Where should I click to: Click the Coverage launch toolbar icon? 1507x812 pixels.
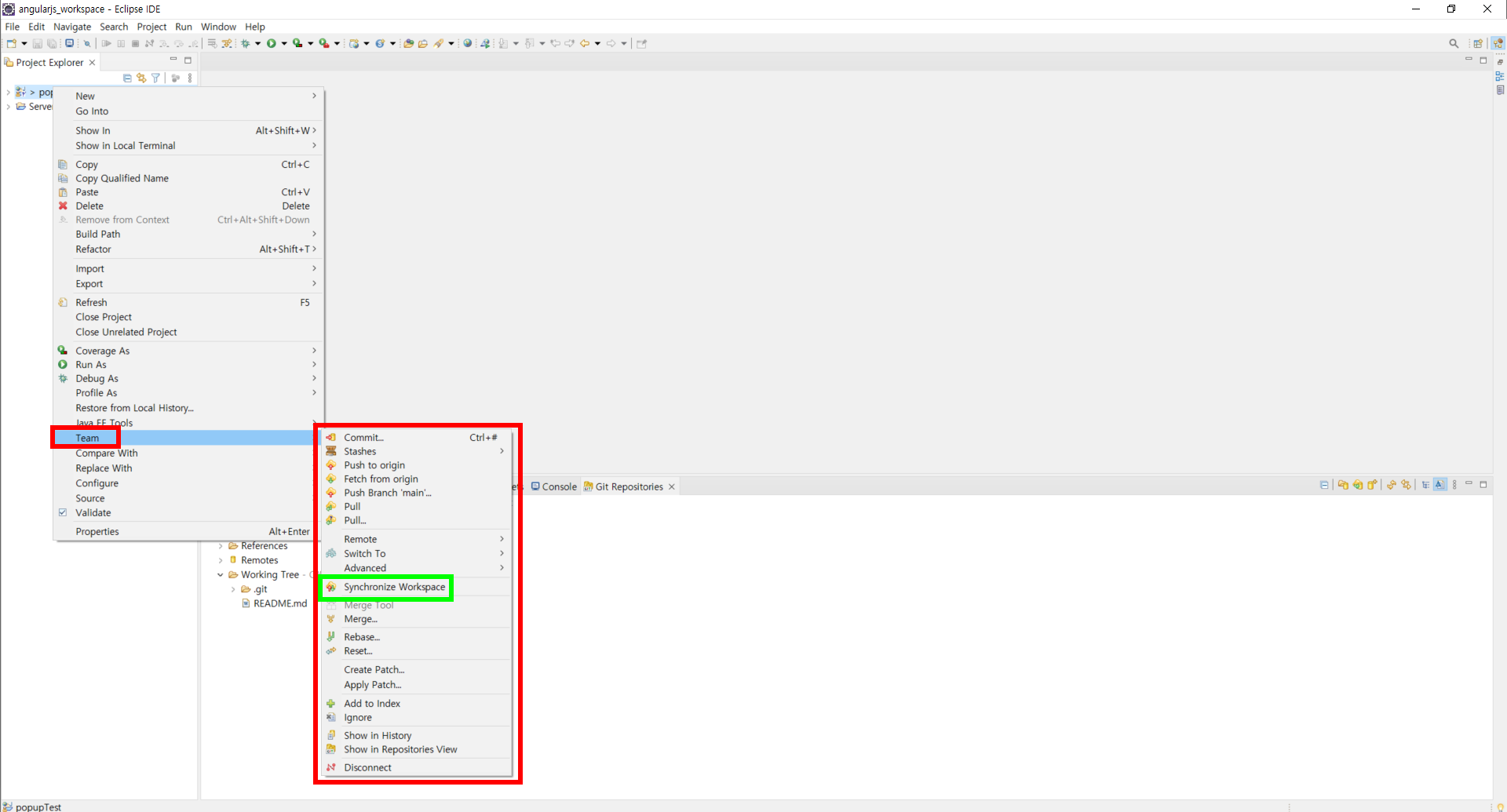[297, 43]
